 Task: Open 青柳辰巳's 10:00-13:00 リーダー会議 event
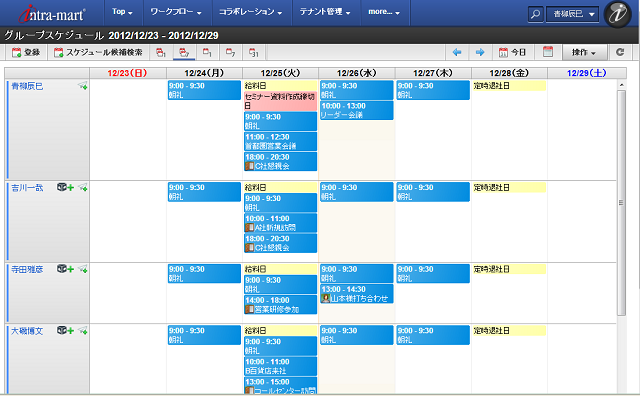357,110
